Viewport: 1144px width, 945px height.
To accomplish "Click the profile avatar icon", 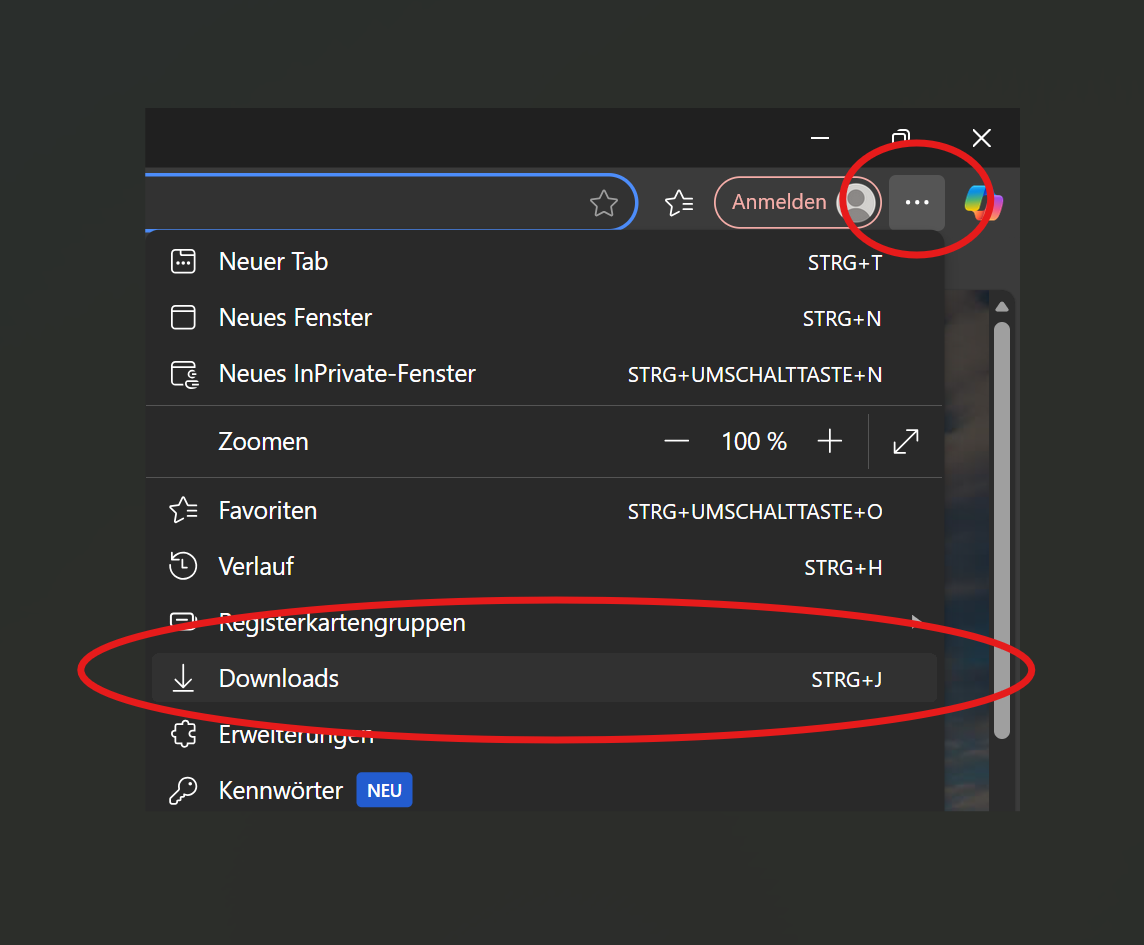I will pos(859,203).
